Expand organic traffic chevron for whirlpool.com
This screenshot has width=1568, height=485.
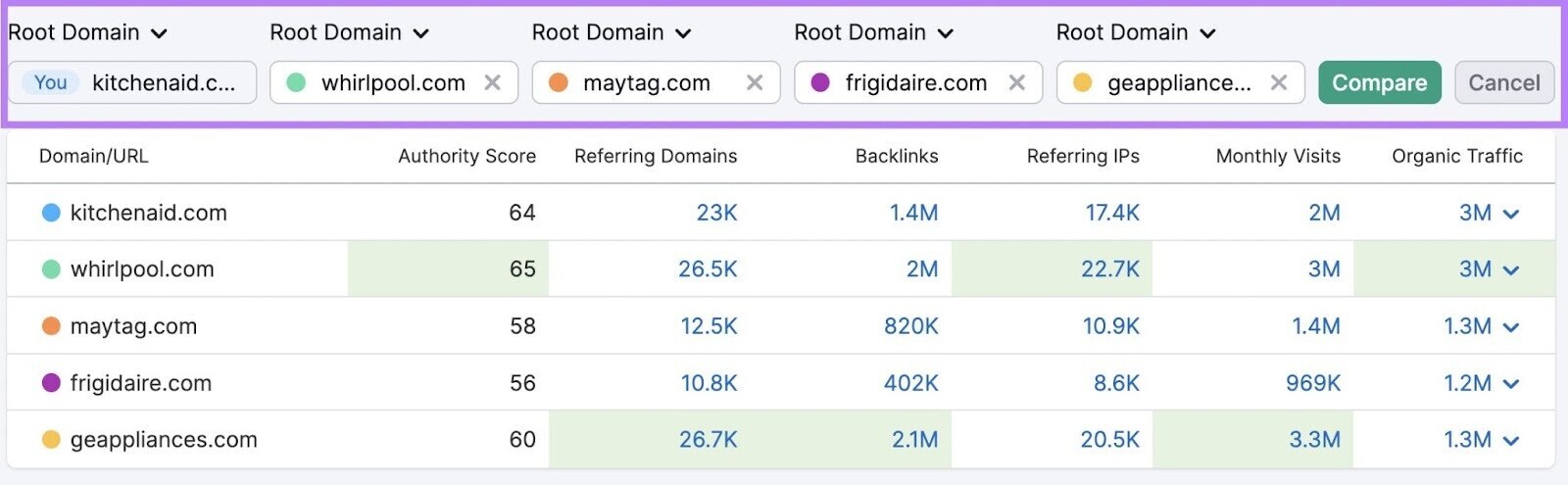(x=1511, y=270)
